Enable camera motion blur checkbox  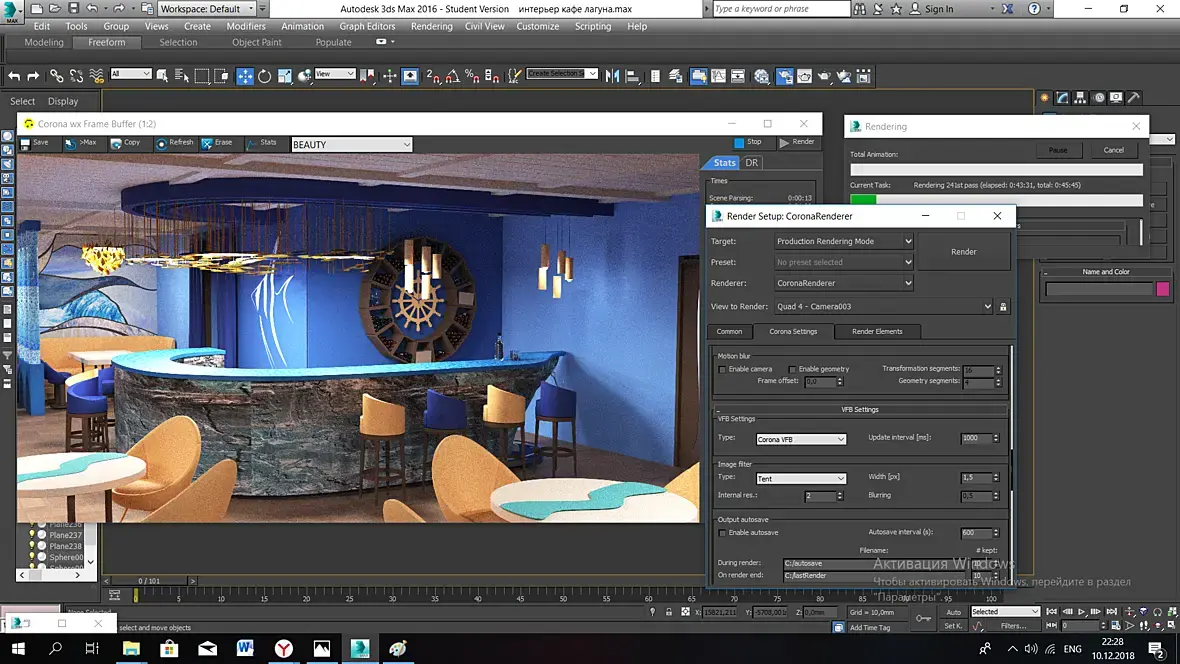click(723, 369)
